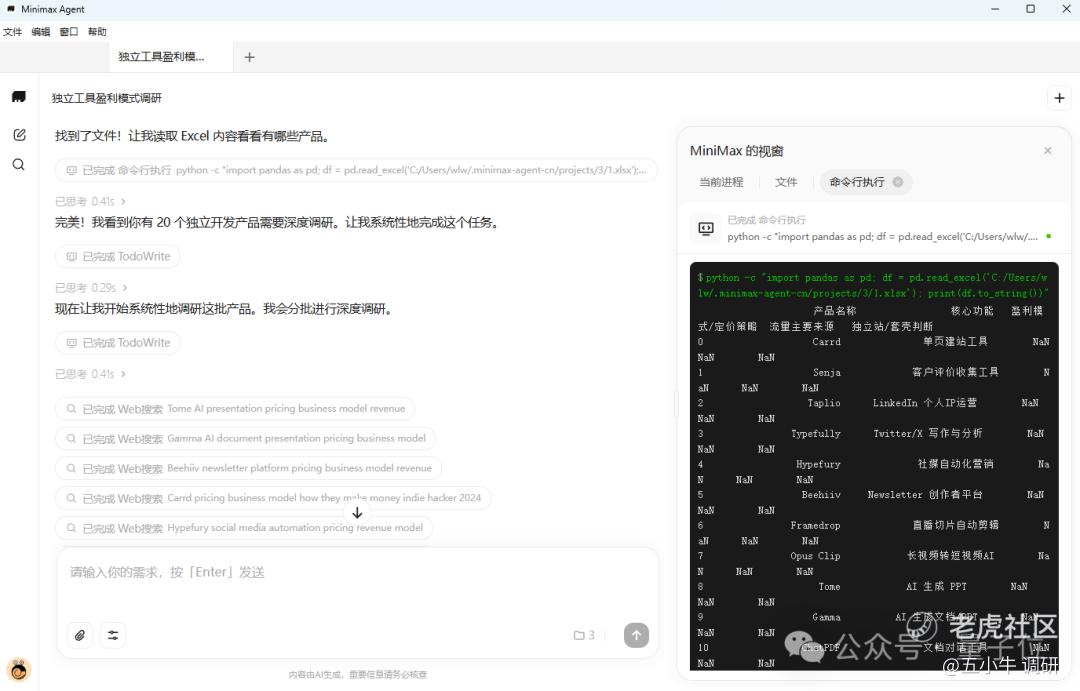This screenshot has height=691, width=1080.
Task: Click the terminal icon in command header
Action: pos(706,228)
